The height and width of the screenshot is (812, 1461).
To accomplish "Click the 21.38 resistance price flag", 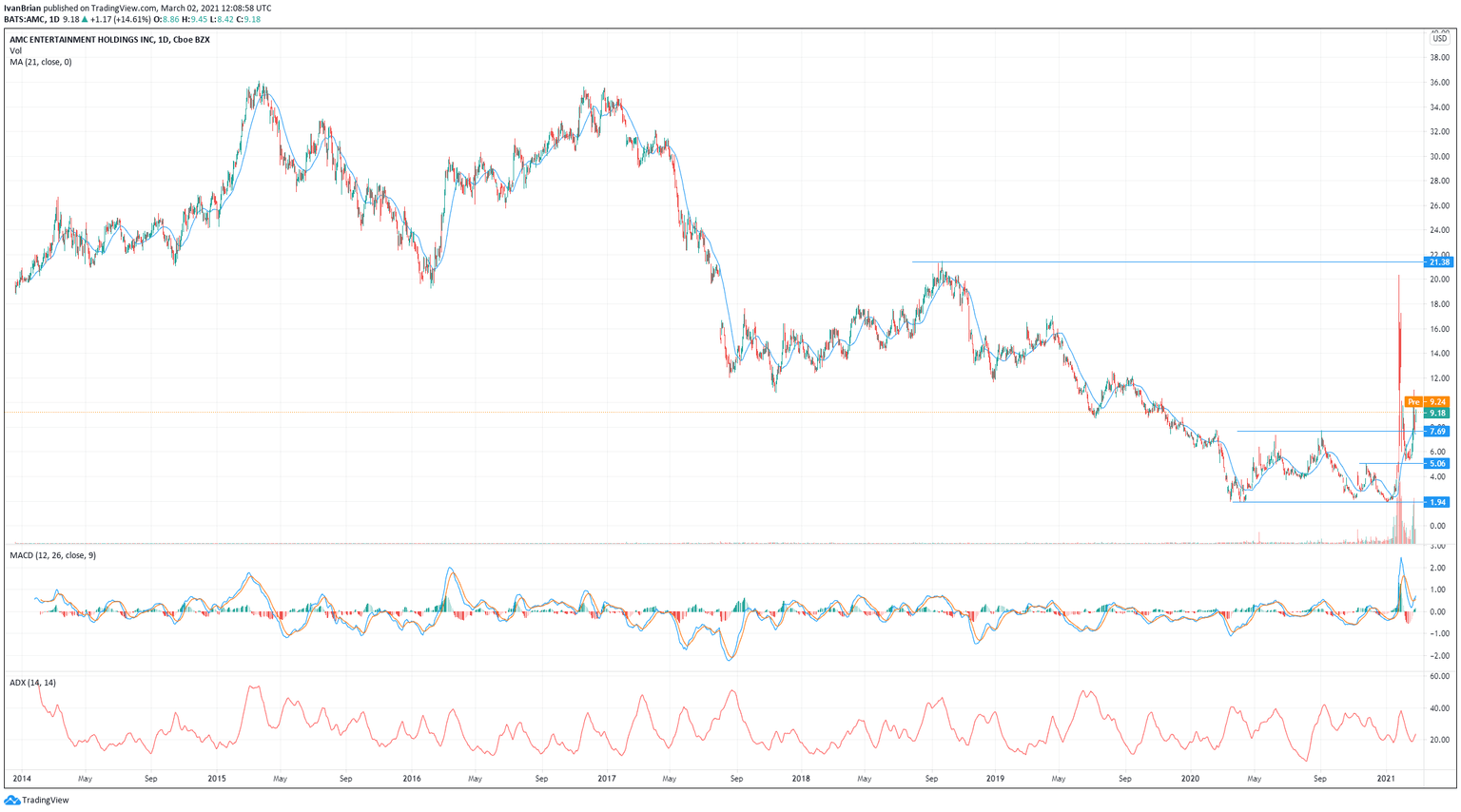I will [1439, 261].
